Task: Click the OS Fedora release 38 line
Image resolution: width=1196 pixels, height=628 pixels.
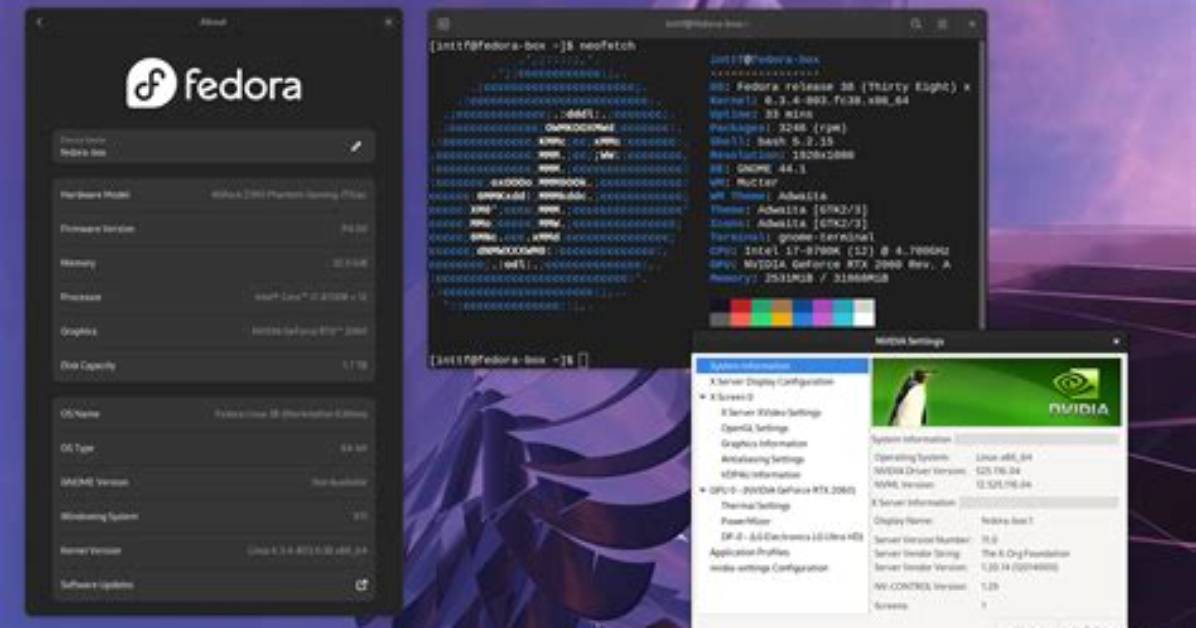Action: tap(839, 87)
